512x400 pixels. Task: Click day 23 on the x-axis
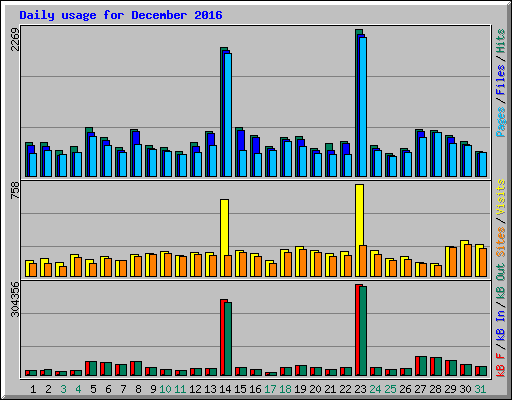[360, 389]
